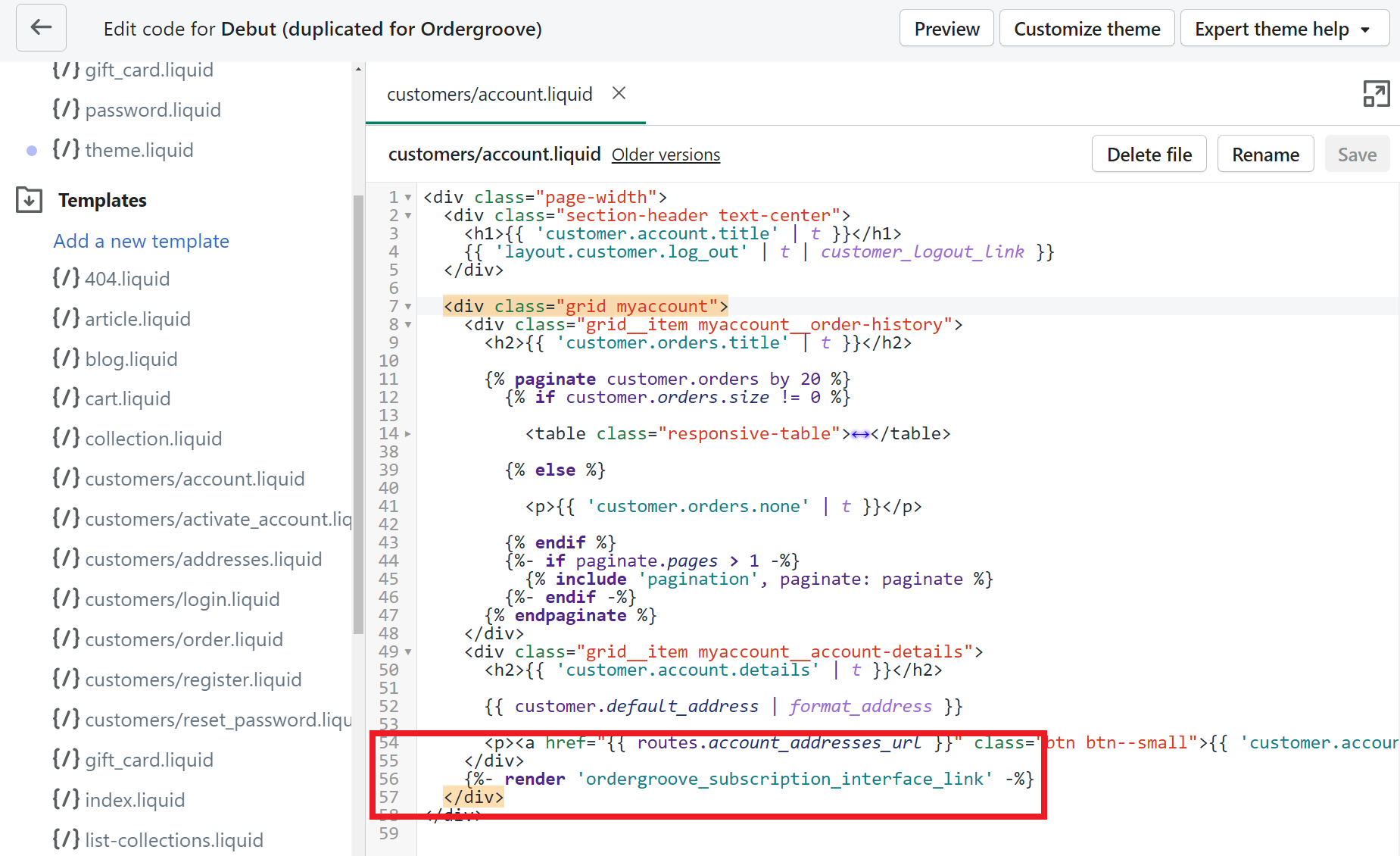Viewport: 1400px width, 856px height.
Task: Close the customers/account.liquid tab
Action: pos(619,93)
